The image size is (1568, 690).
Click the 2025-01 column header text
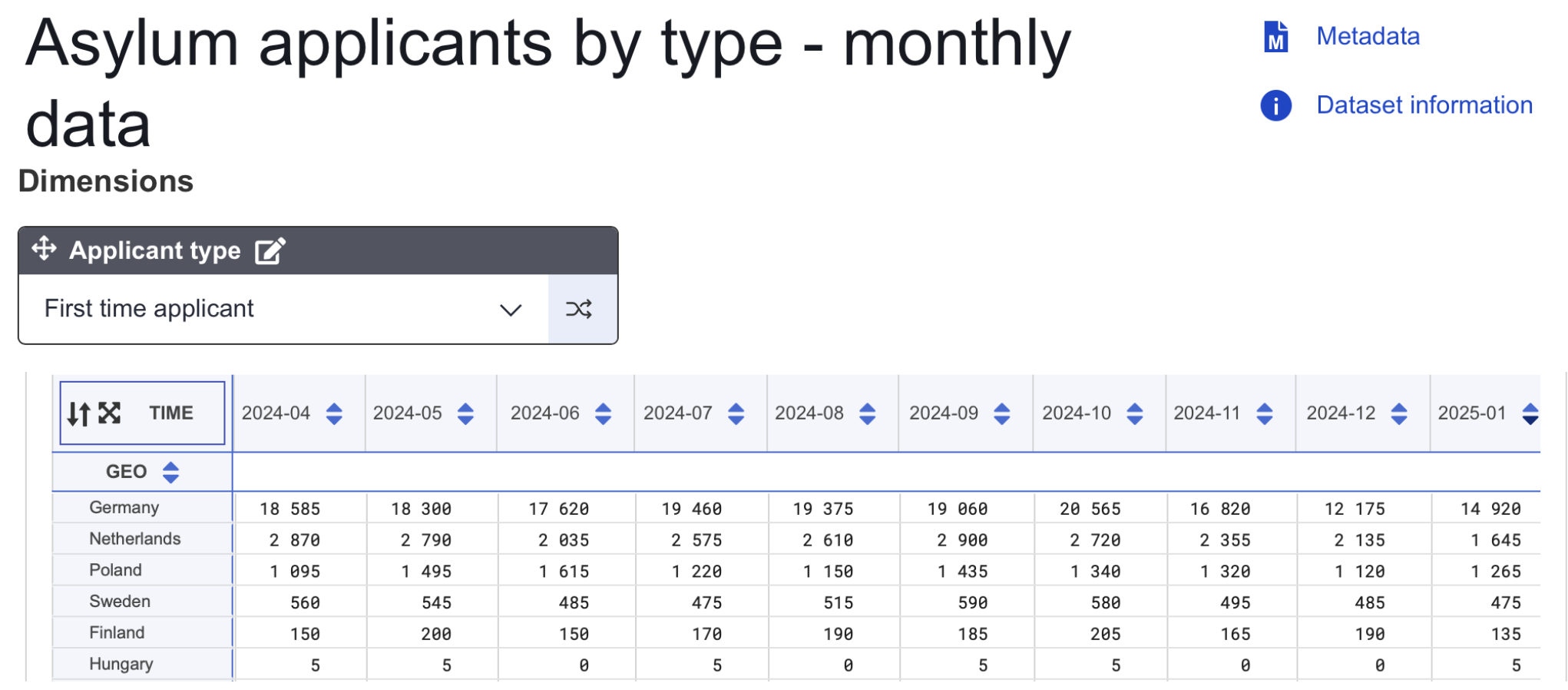coord(1471,413)
